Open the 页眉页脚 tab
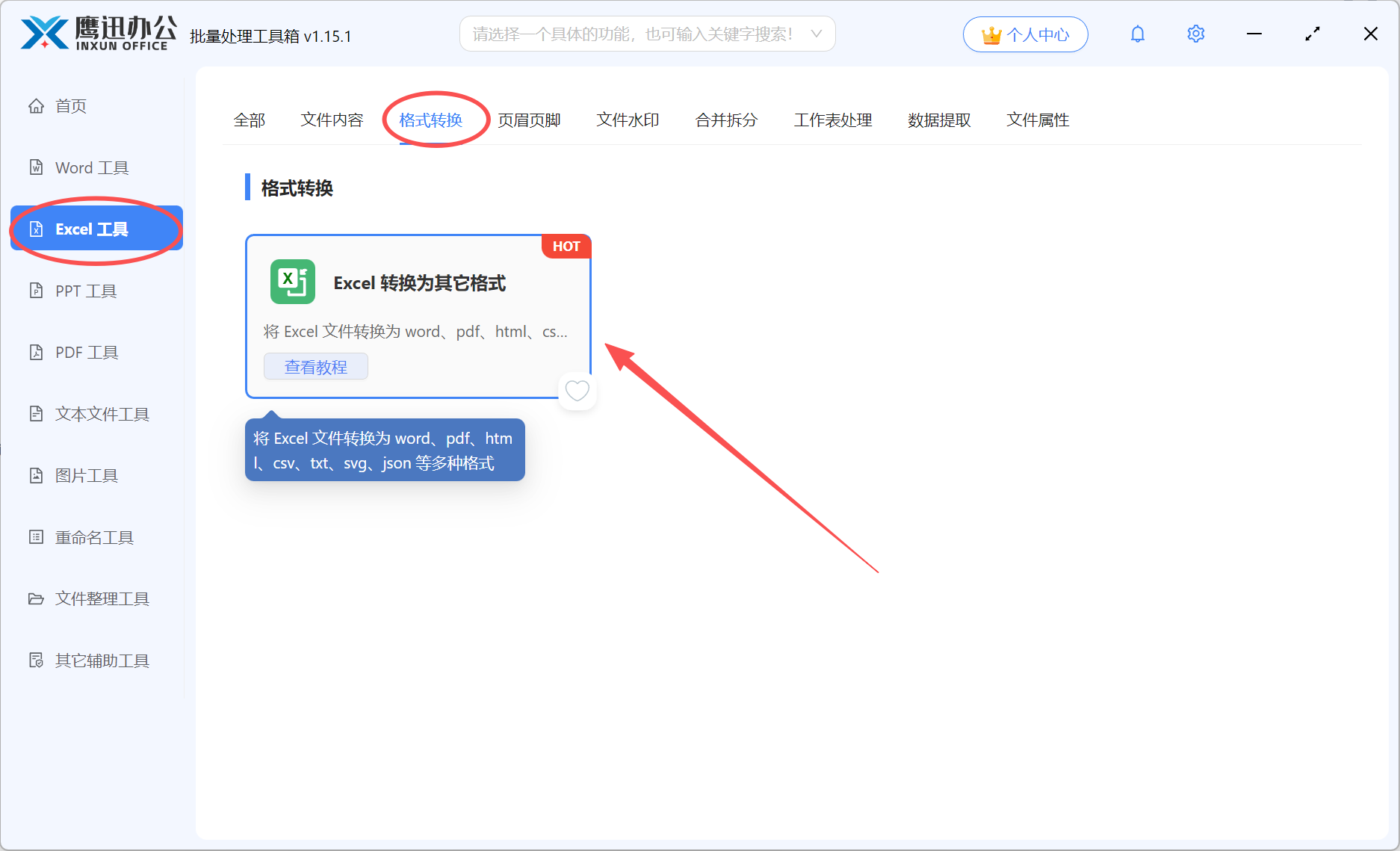1400x851 pixels. pyautogui.click(x=529, y=120)
